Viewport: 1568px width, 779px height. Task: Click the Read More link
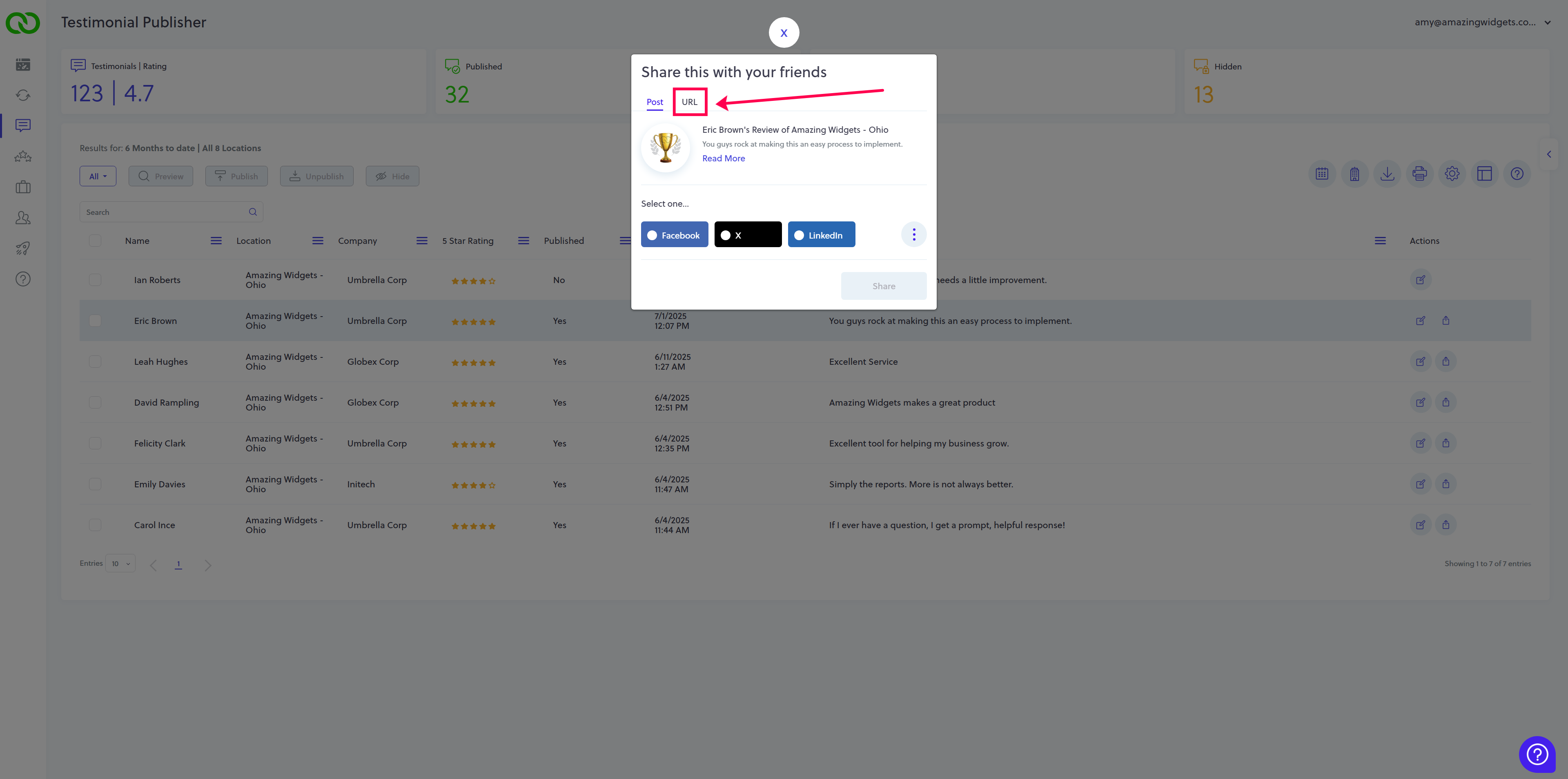pyautogui.click(x=723, y=158)
